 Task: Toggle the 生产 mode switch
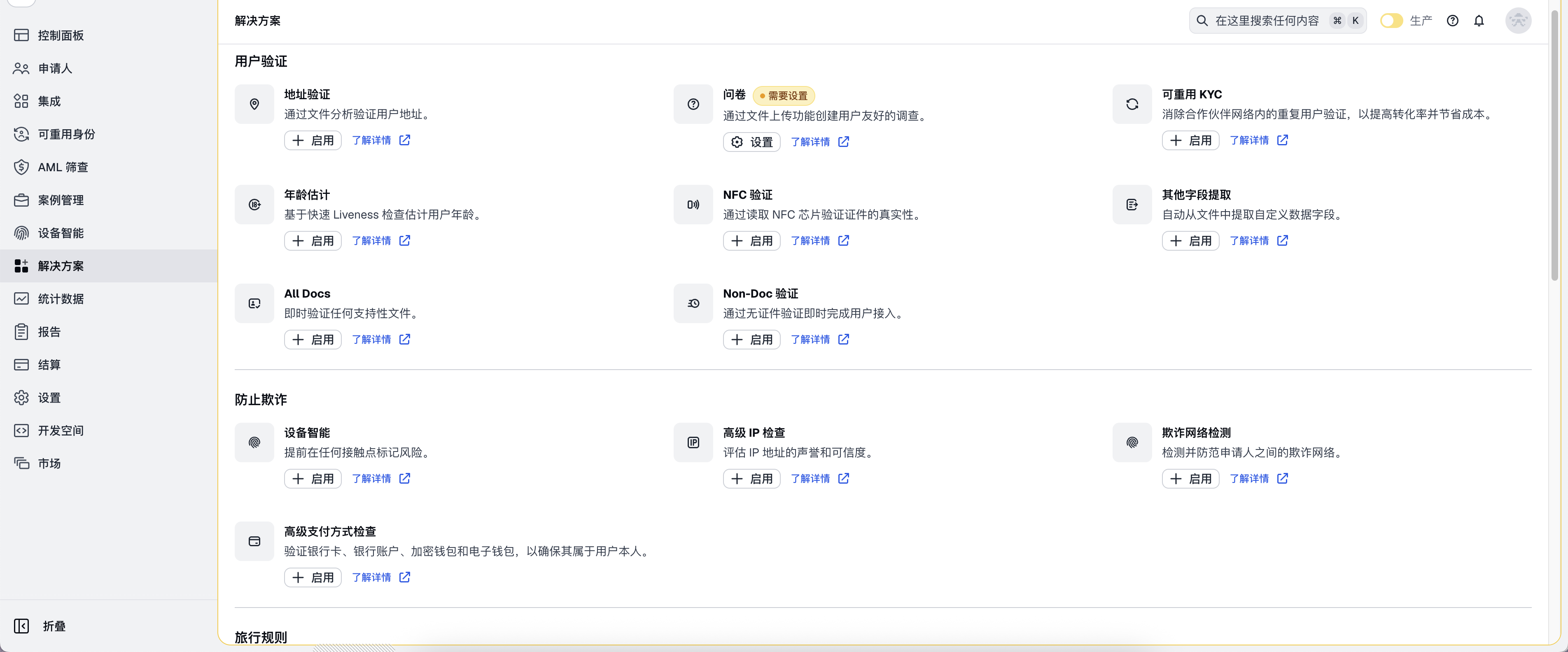pos(1391,21)
